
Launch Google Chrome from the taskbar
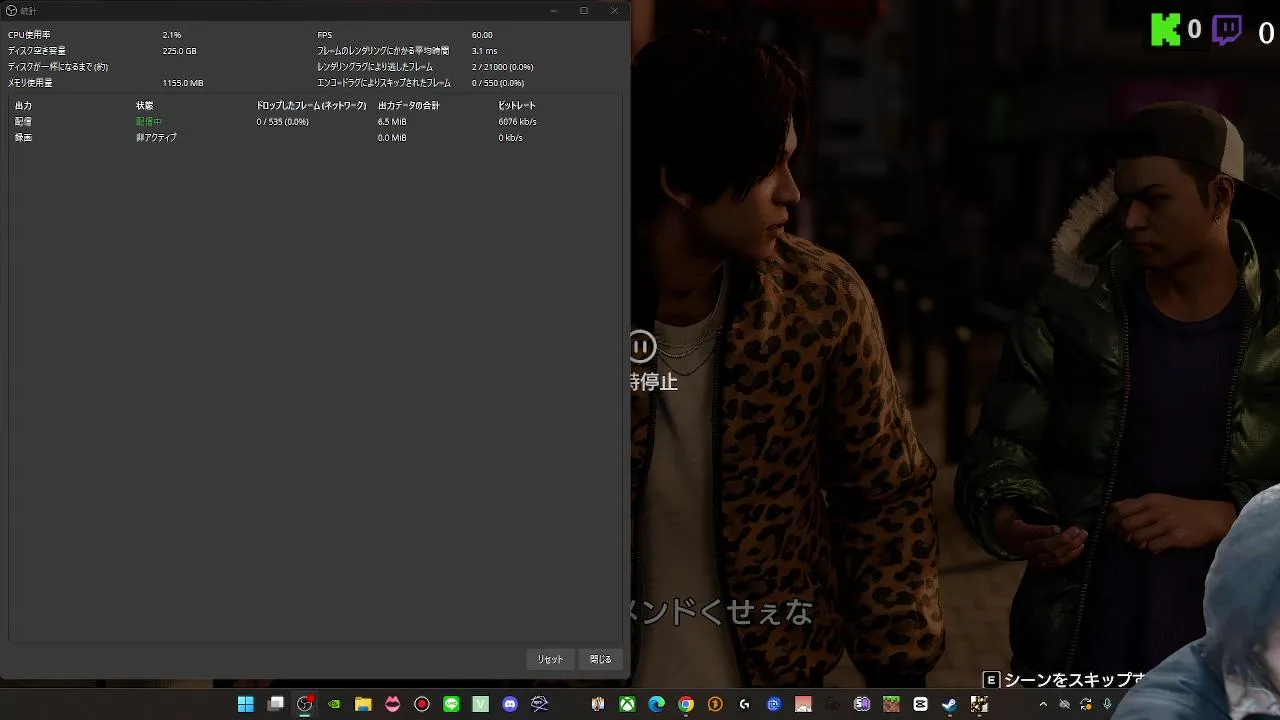coord(686,704)
